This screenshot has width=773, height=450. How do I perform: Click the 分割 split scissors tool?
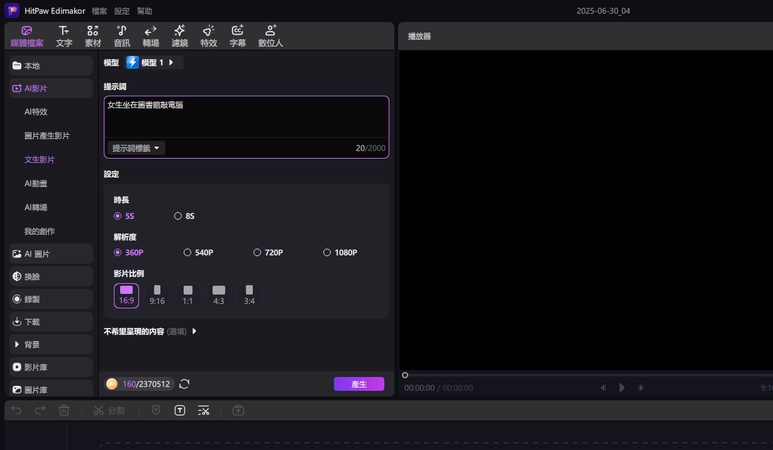(x=108, y=410)
